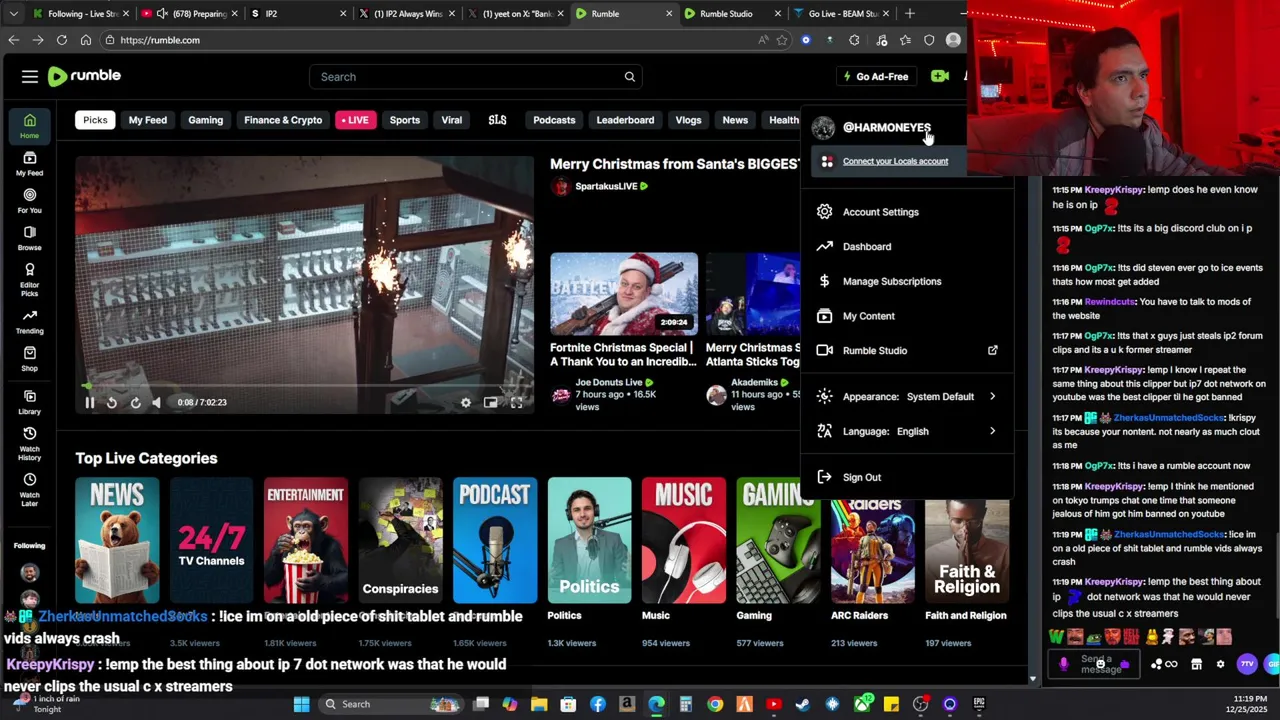This screenshot has width=1280, height=720.
Task: Open the Rumble hamburger menu
Action: click(x=30, y=76)
